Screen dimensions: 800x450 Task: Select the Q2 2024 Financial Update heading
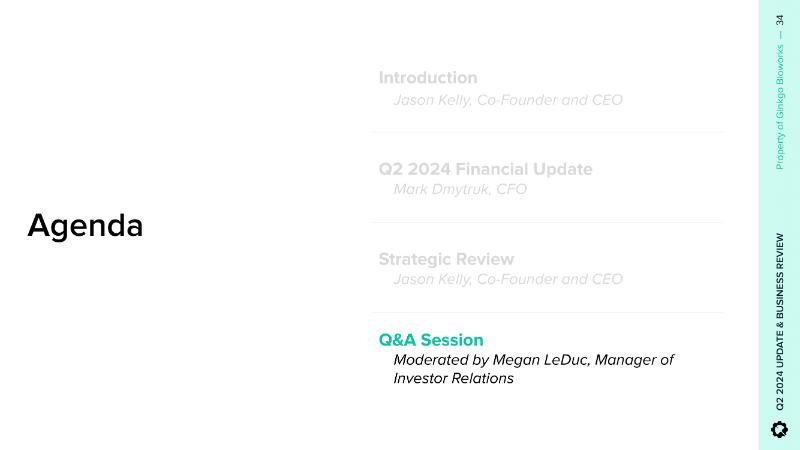485,169
